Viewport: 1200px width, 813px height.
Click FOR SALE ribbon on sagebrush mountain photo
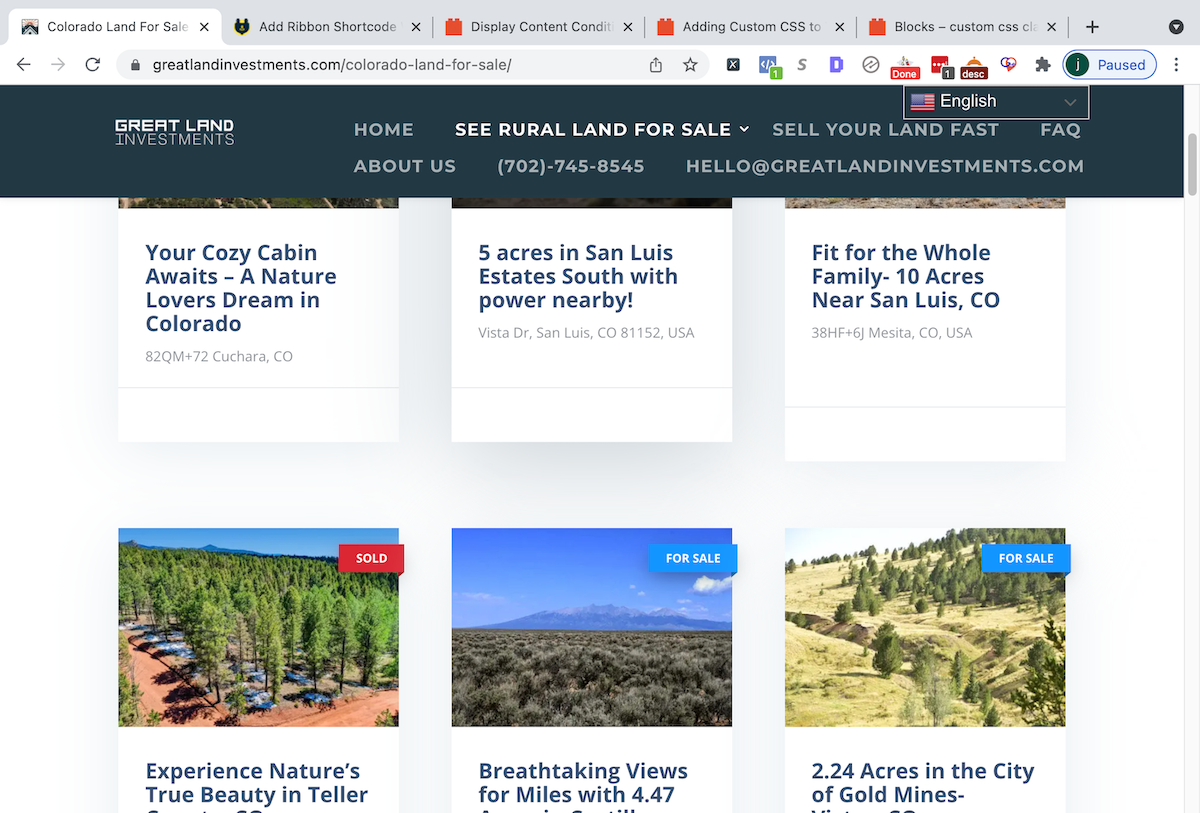pos(693,558)
